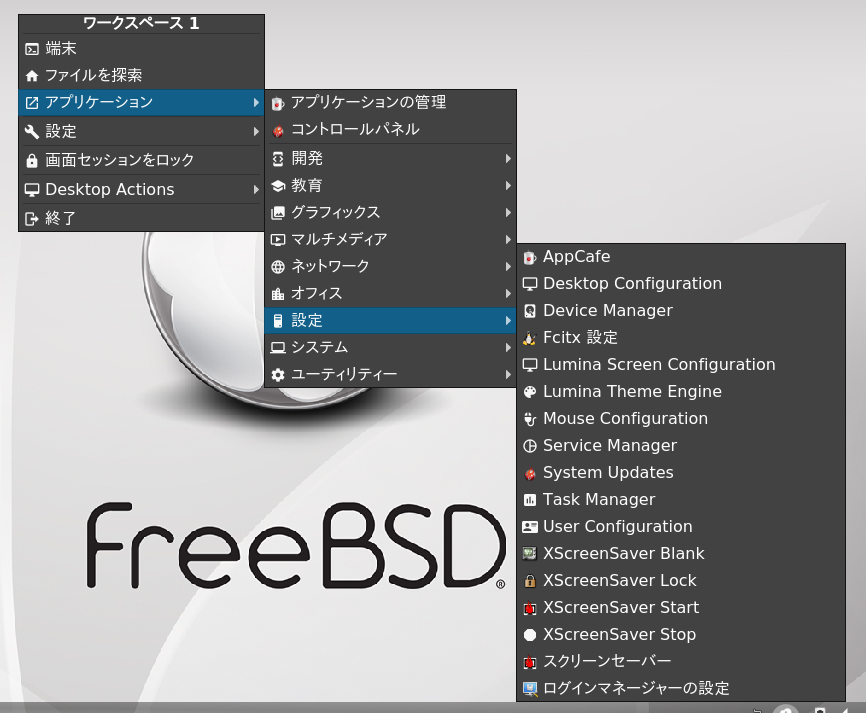Expand the 設定 arrow in the main menu

click(256, 131)
